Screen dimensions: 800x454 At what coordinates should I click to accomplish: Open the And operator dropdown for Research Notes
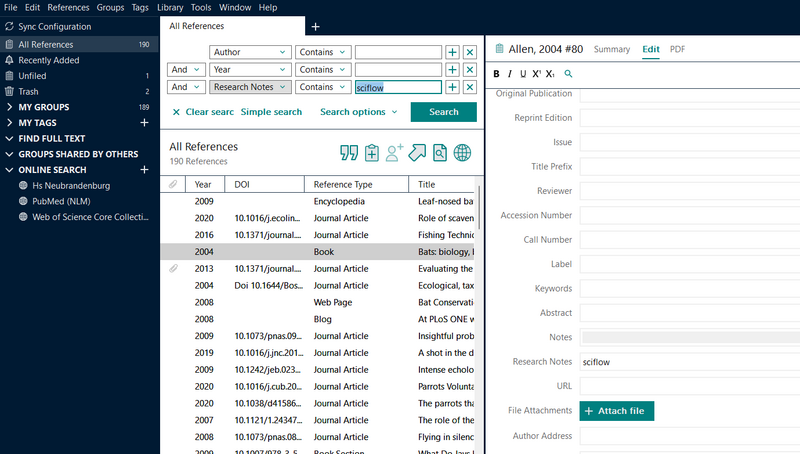(x=186, y=87)
